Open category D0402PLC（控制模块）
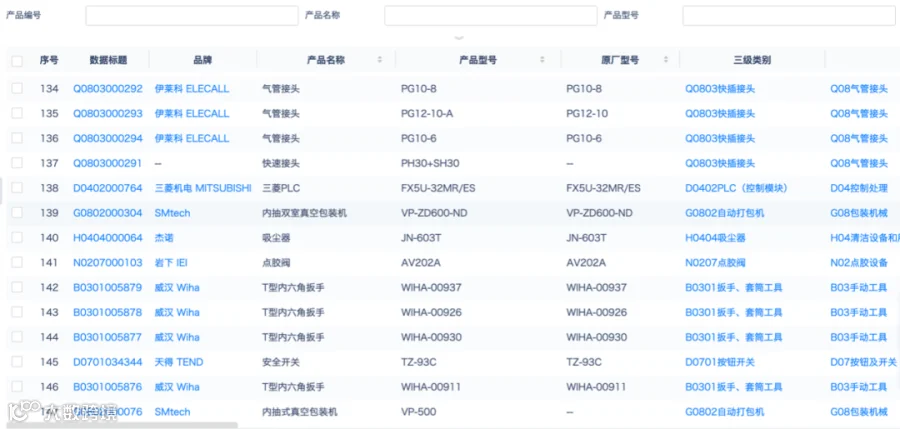This screenshot has width=900, height=429. click(x=736, y=188)
